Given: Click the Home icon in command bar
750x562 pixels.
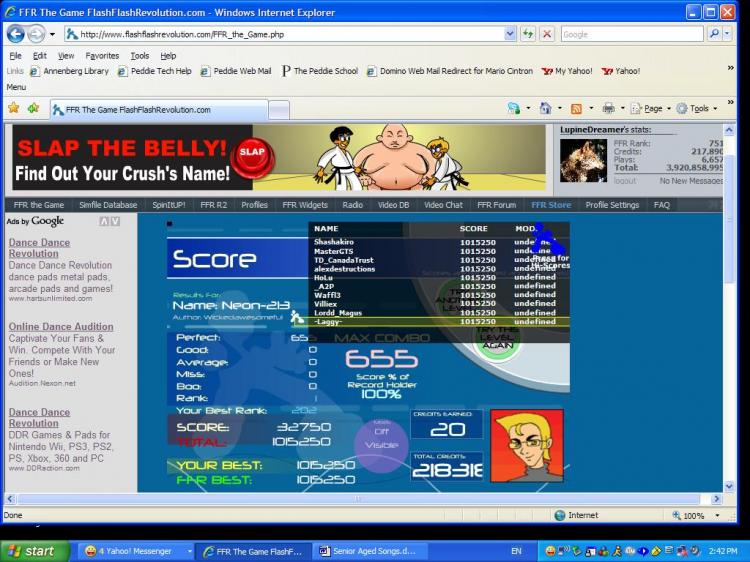Looking at the screenshot, I should 545,109.
